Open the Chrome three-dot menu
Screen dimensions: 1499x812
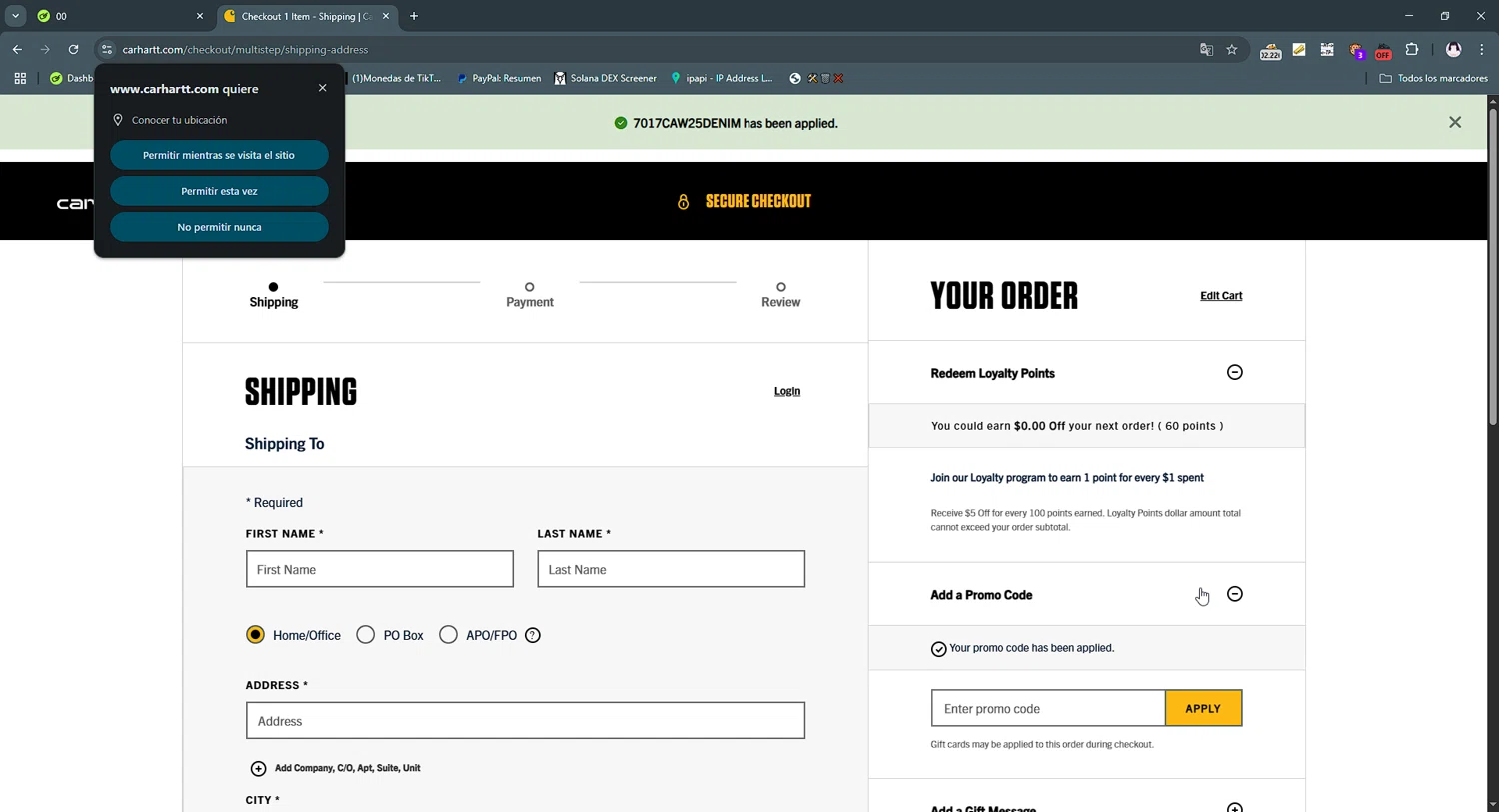click(x=1481, y=49)
